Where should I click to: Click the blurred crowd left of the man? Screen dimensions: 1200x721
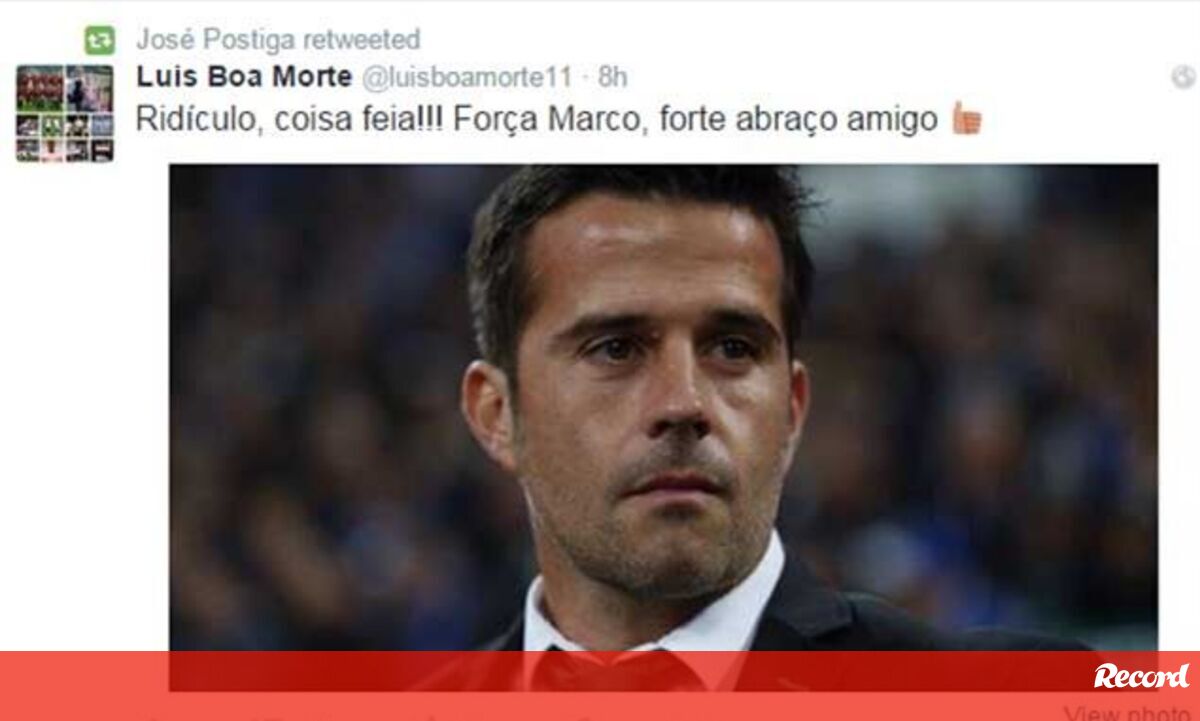pos(320,420)
